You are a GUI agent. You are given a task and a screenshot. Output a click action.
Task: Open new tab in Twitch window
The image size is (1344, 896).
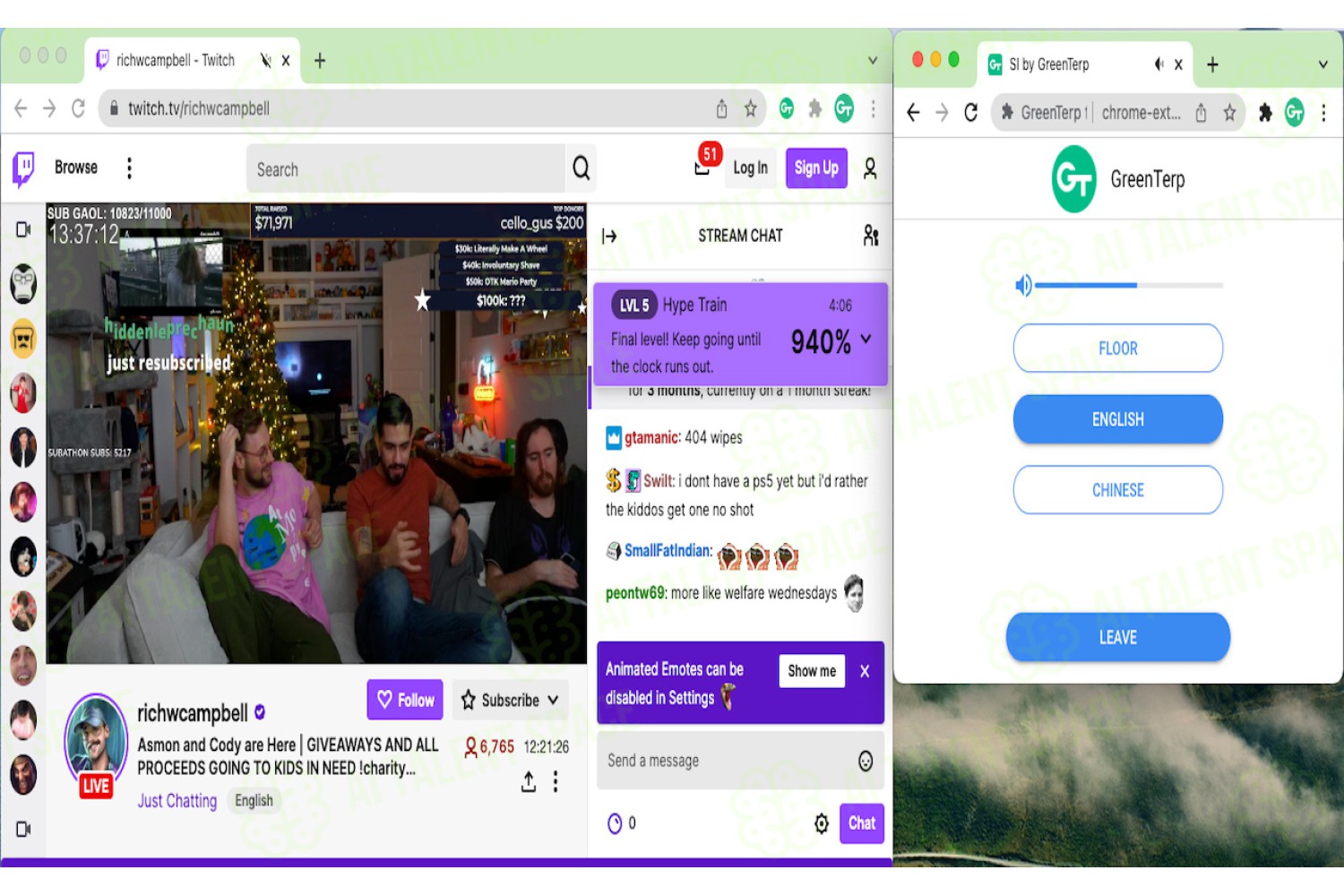pyautogui.click(x=320, y=61)
